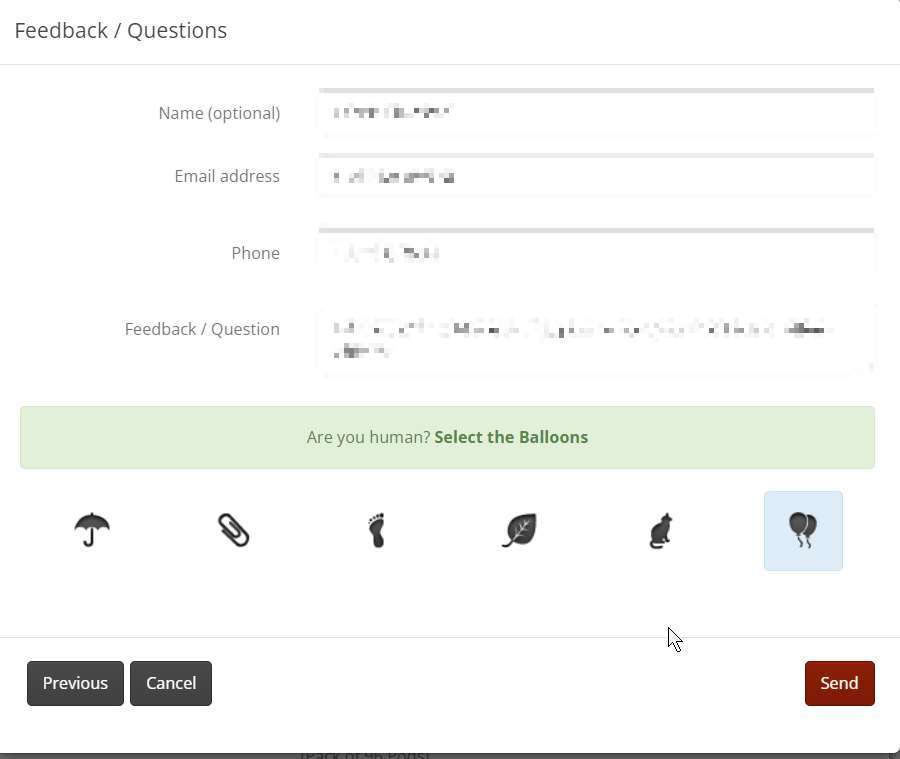Pick the leaf captcha icon
The width and height of the screenshot is (900, 759).
(519, 530)
